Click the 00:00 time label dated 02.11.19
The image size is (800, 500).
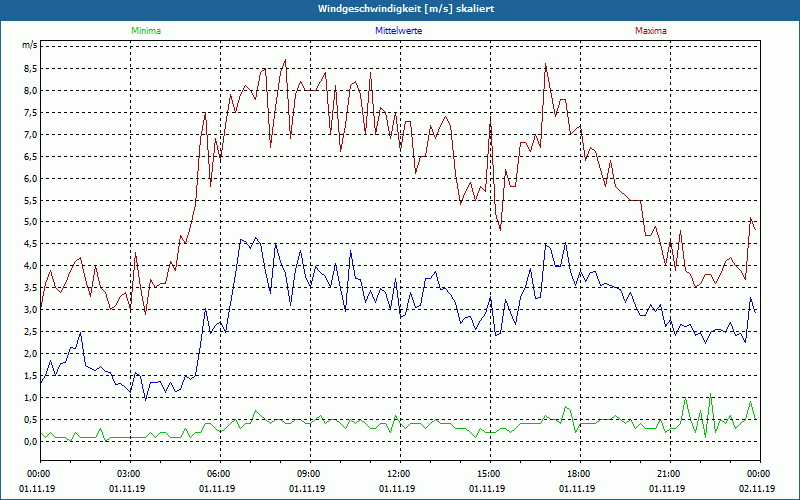pyautogui.click(x=760, y=473)
